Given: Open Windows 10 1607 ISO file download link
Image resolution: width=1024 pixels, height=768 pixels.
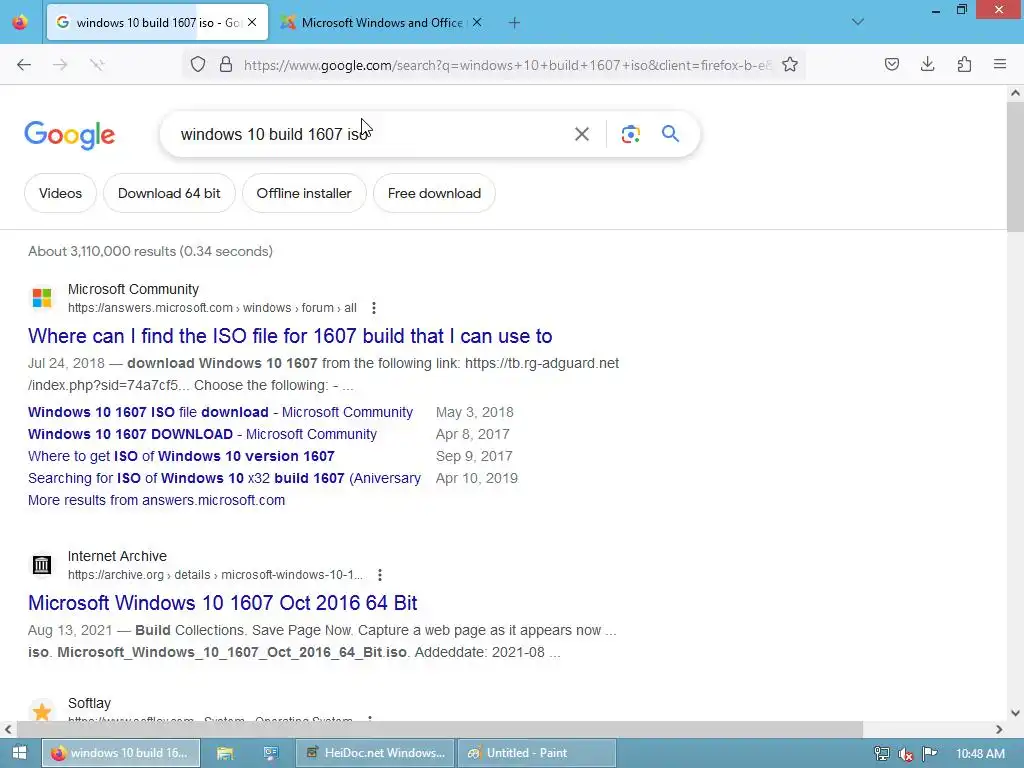Looking at the screenshot, I should pyautogui.click(x=220, y=412).
